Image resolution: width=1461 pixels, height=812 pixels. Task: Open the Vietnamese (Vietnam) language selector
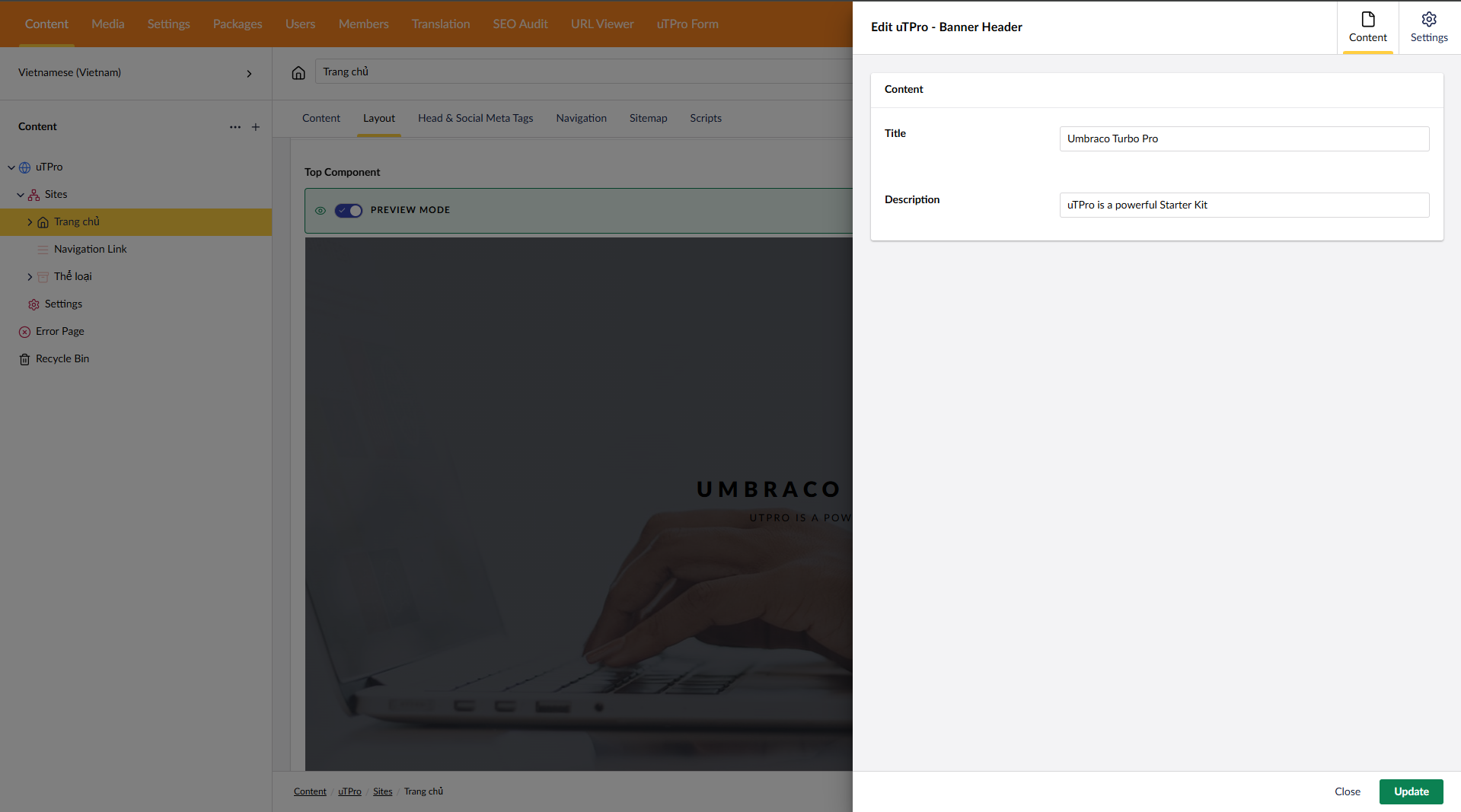136,73
